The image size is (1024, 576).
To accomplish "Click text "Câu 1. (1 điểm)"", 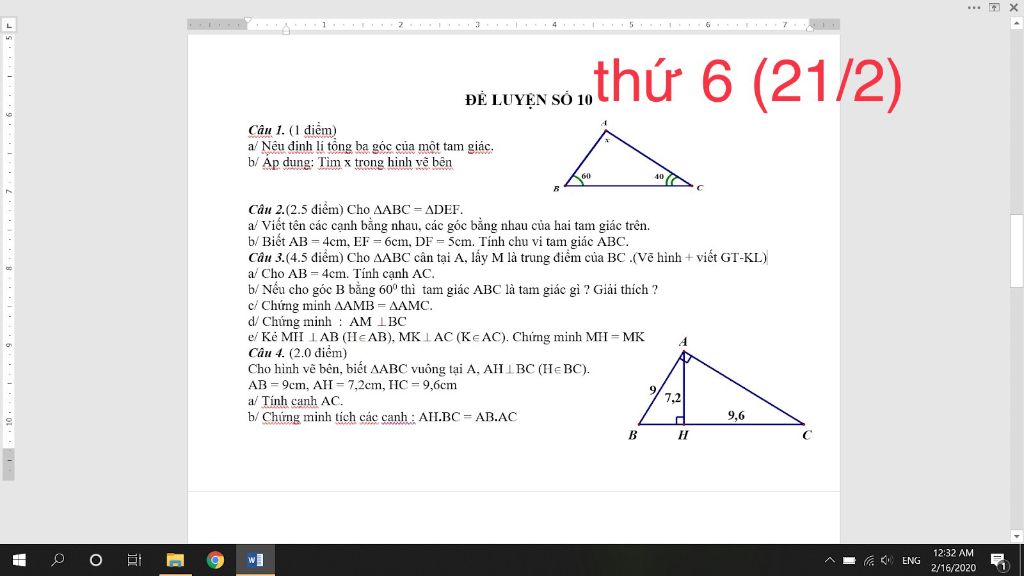I will click(x=292, y=130).
